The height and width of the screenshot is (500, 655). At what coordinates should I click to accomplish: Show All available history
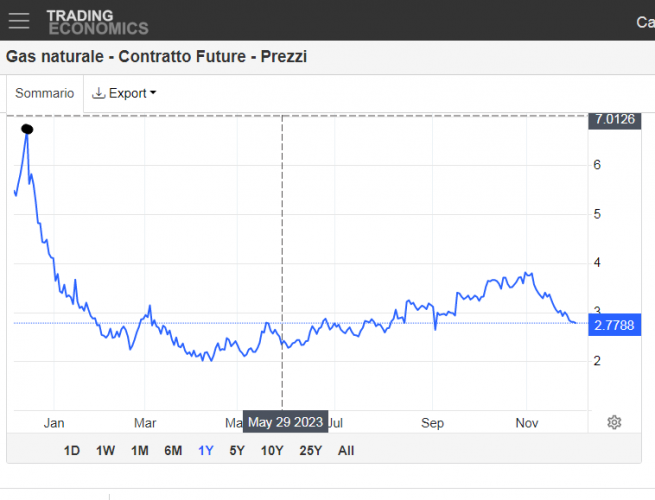[x=346, y=450]
